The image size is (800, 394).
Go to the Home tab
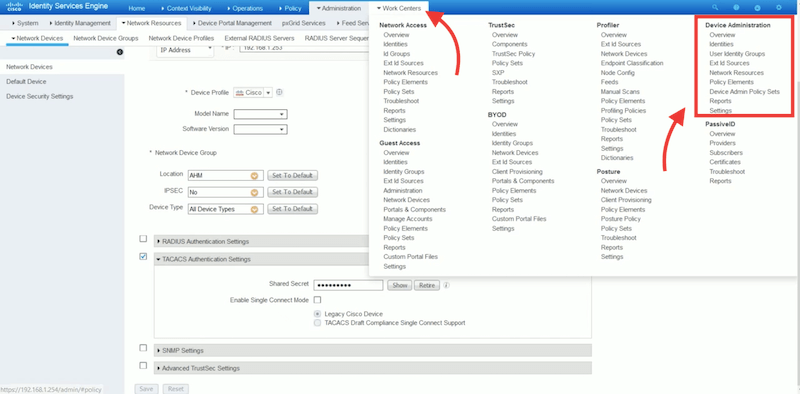point(137,9)
